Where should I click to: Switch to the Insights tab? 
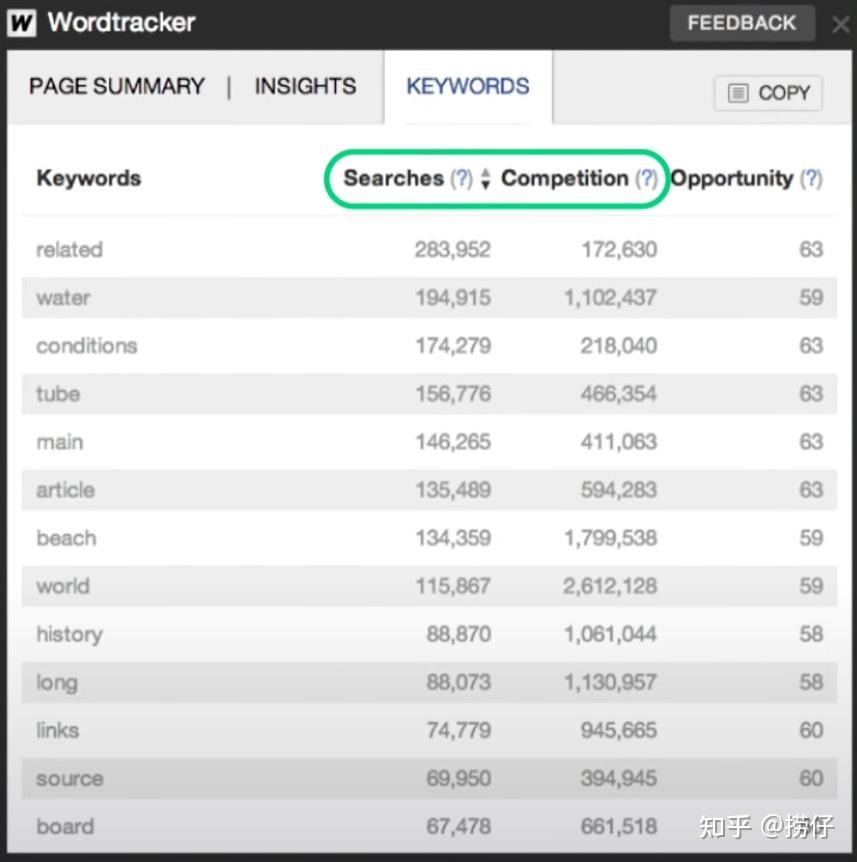point(305,87)
